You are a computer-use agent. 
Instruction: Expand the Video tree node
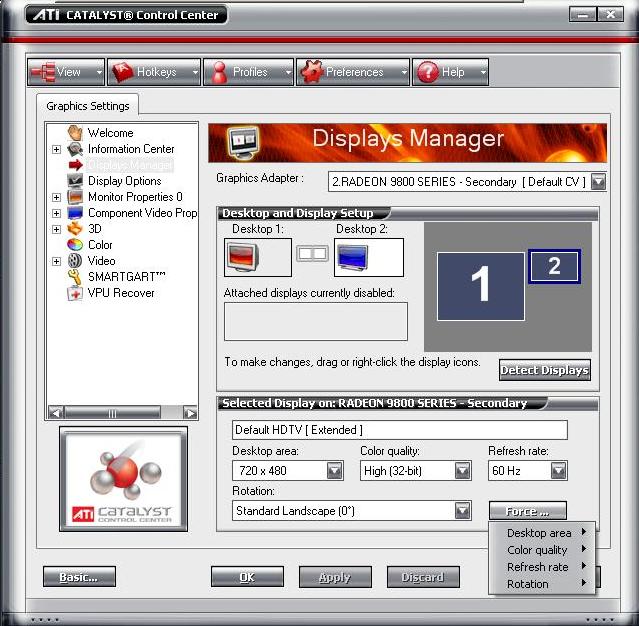click(x=57, y=261)
